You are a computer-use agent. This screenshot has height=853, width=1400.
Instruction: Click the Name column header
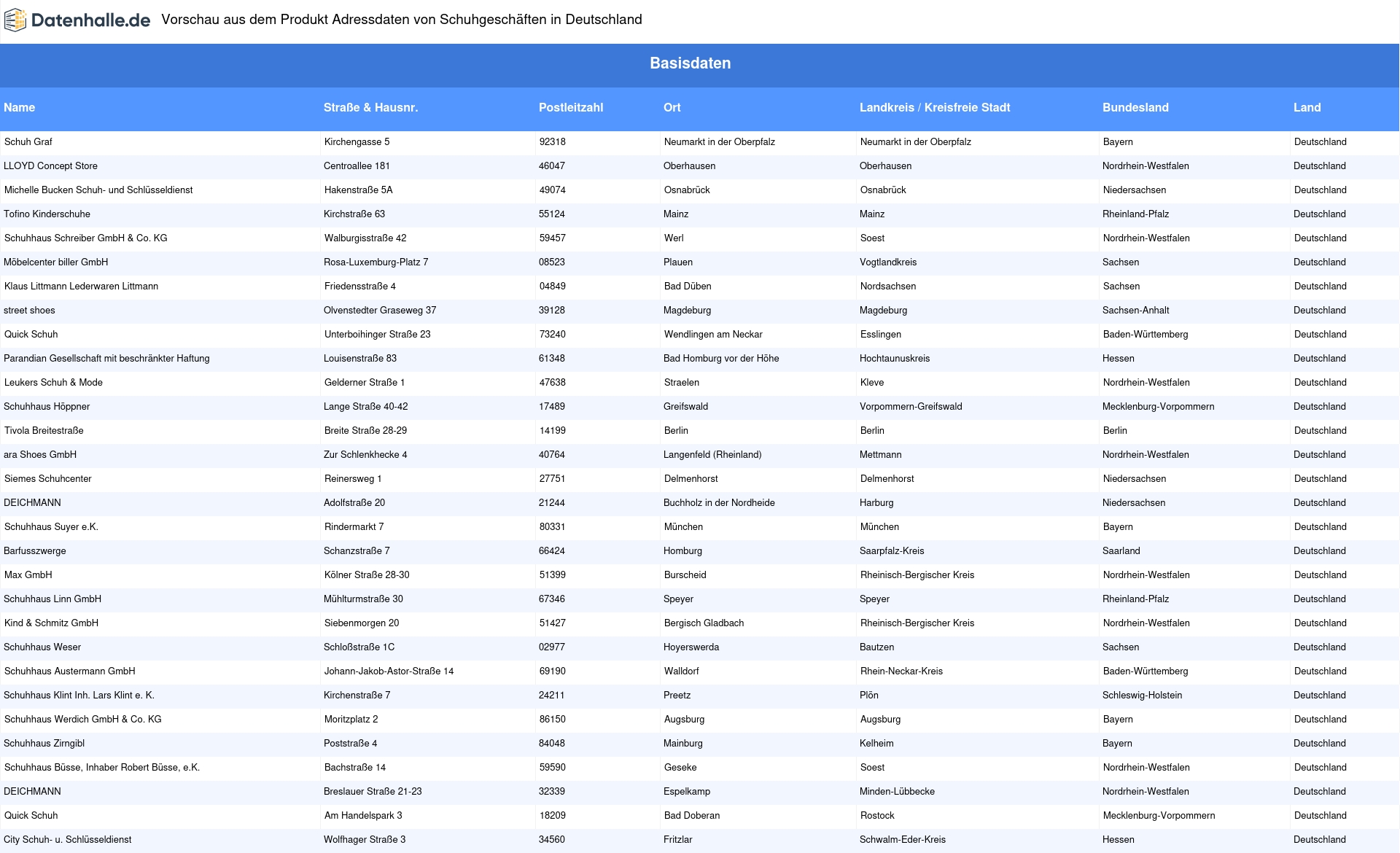(19, 107)
